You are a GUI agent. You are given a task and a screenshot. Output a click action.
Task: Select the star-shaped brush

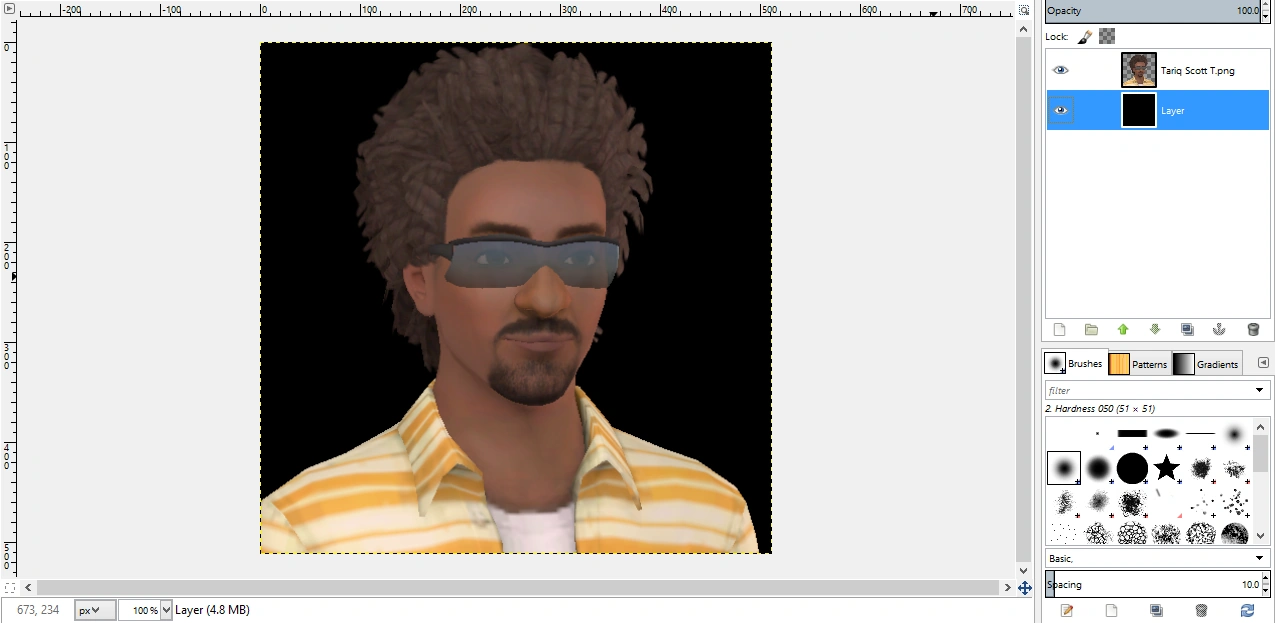1166,467
